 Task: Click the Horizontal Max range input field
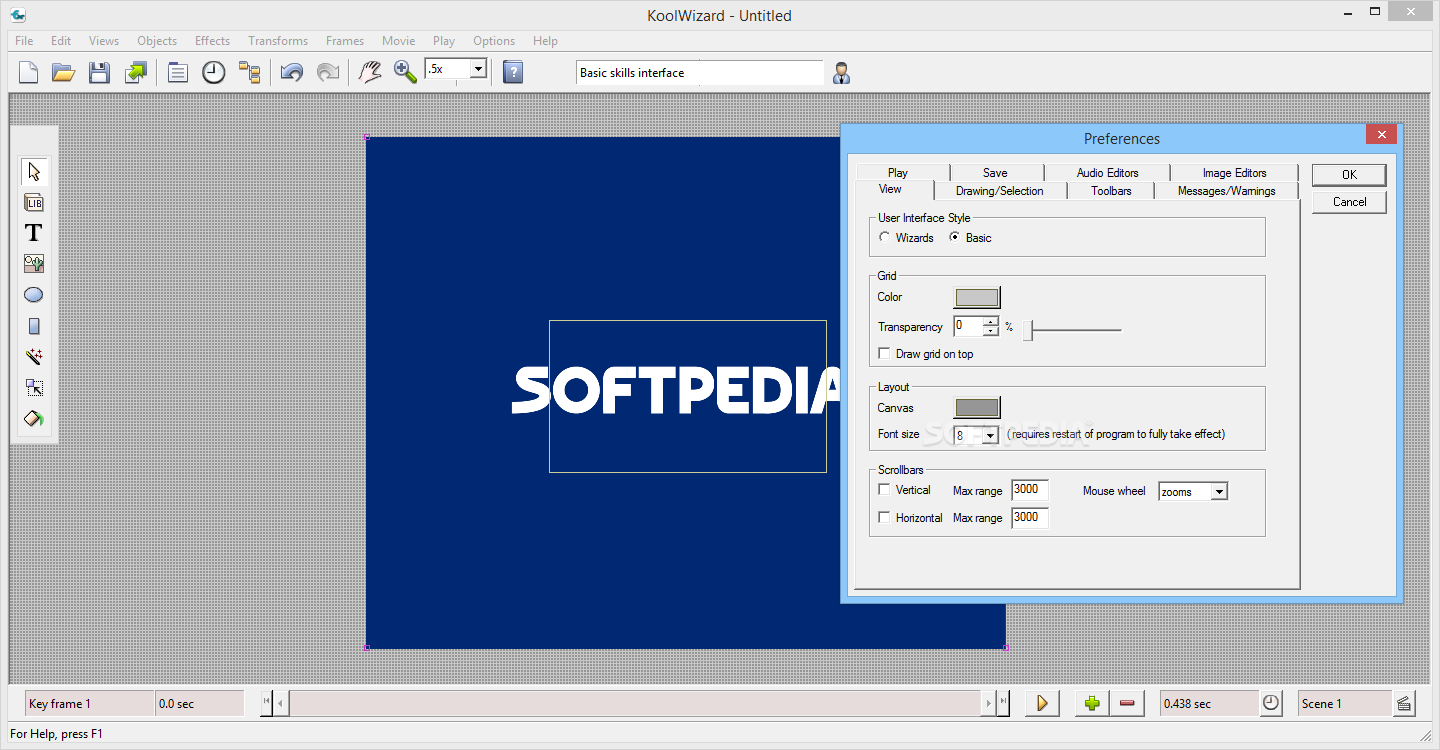(1030, 517)
